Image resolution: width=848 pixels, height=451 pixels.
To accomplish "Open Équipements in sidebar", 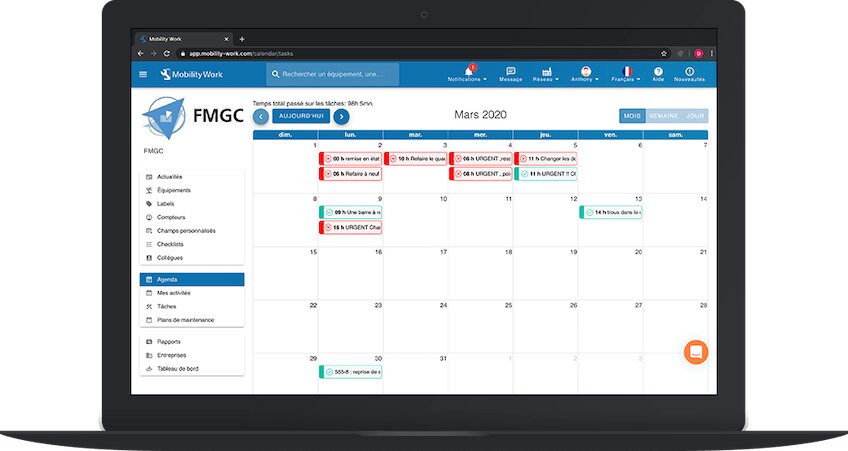I will (x=191, y=190).
